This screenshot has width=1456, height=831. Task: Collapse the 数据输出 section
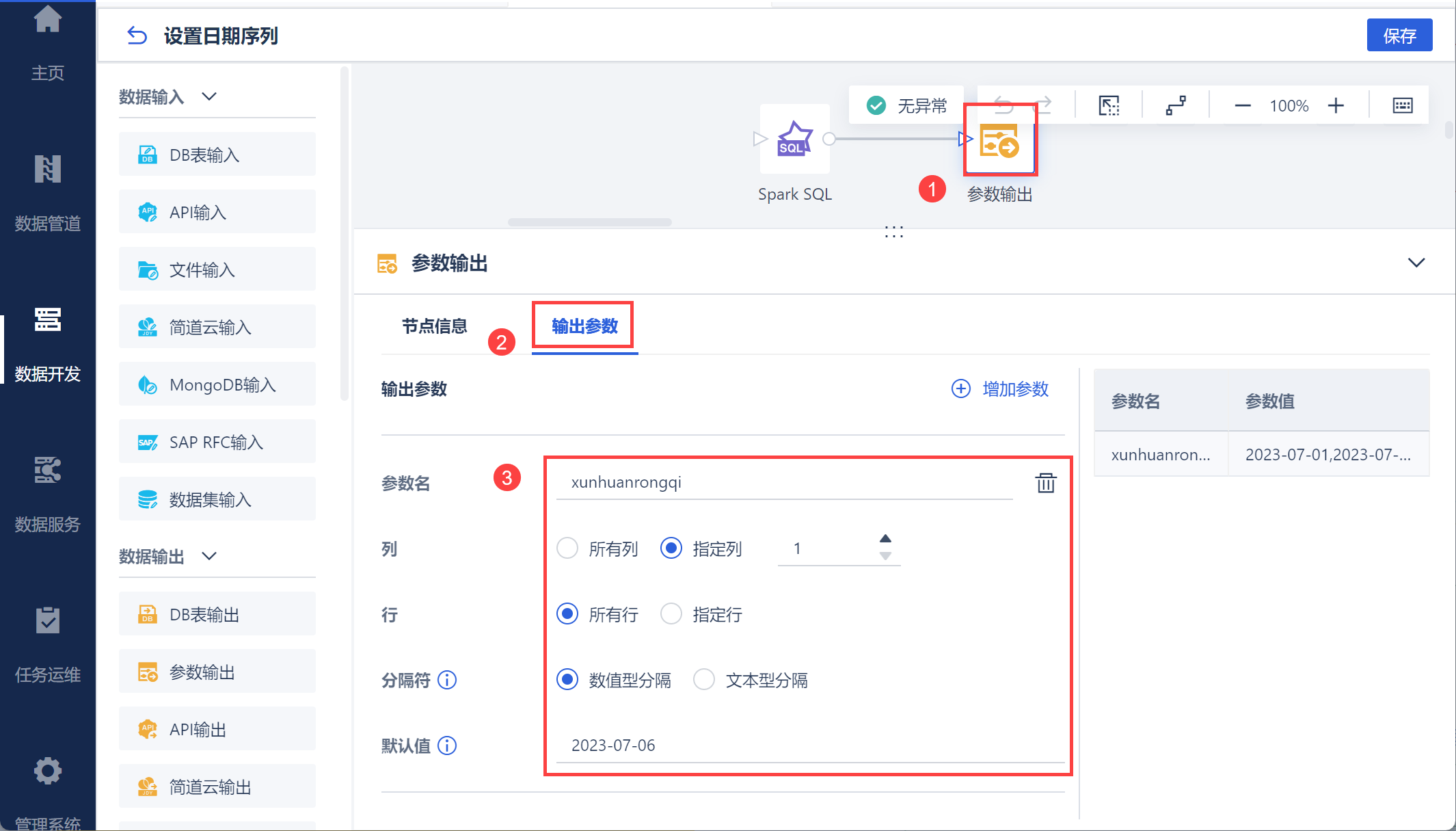tap(209, 556)
